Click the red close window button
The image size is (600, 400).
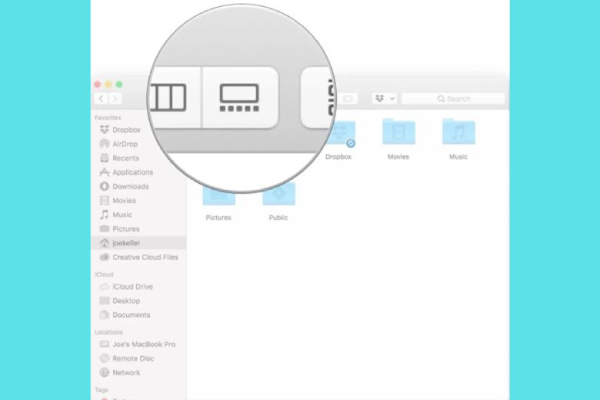(98, 84)
